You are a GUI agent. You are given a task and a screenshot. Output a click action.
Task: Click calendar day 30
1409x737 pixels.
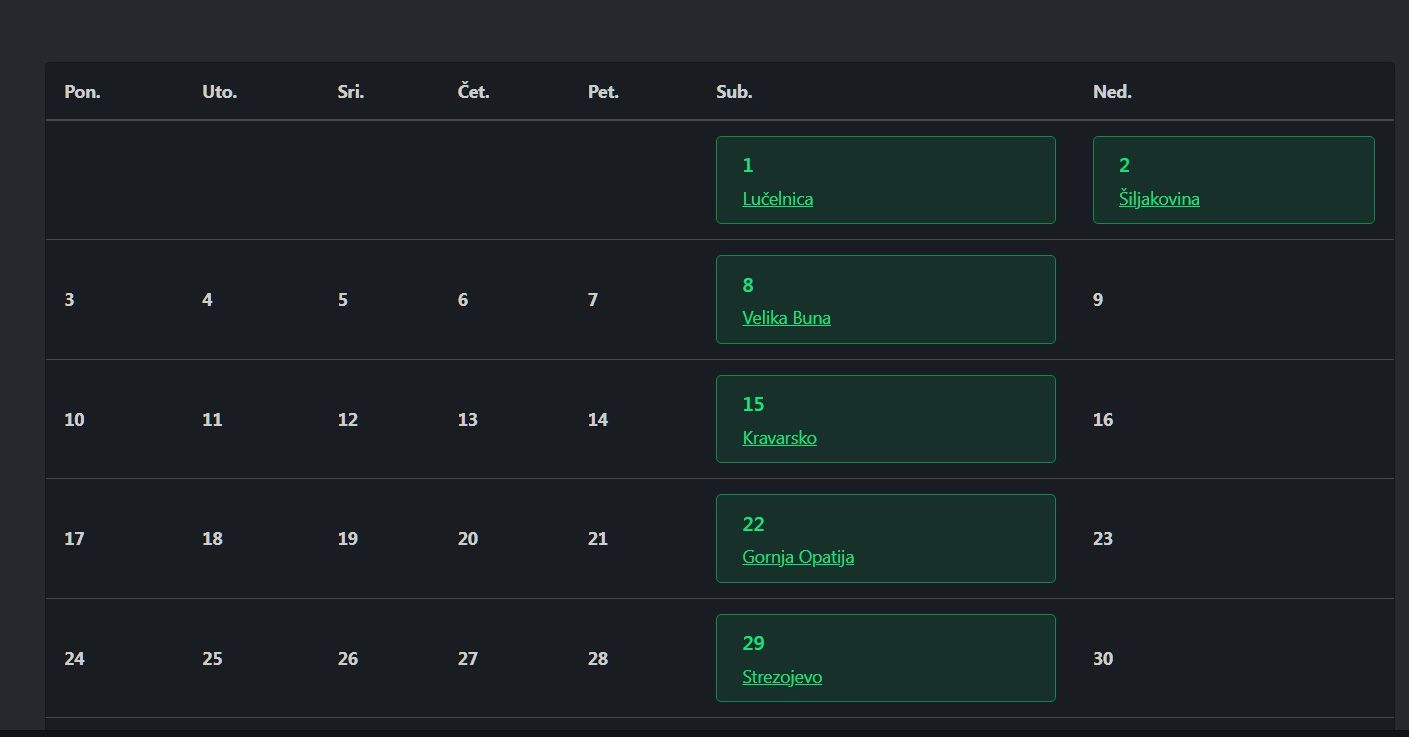coord(1103,659)
